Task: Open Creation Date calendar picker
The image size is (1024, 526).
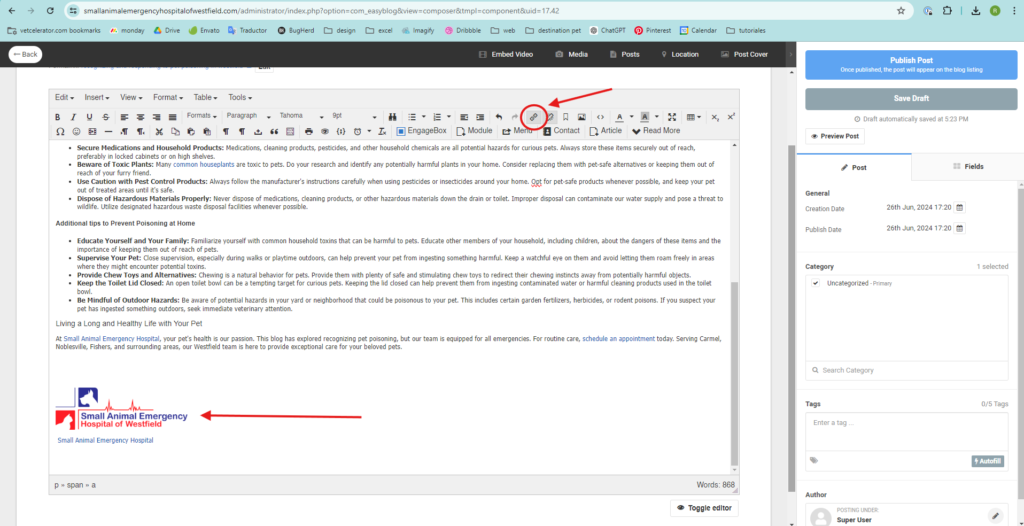Action: (959, 208)
